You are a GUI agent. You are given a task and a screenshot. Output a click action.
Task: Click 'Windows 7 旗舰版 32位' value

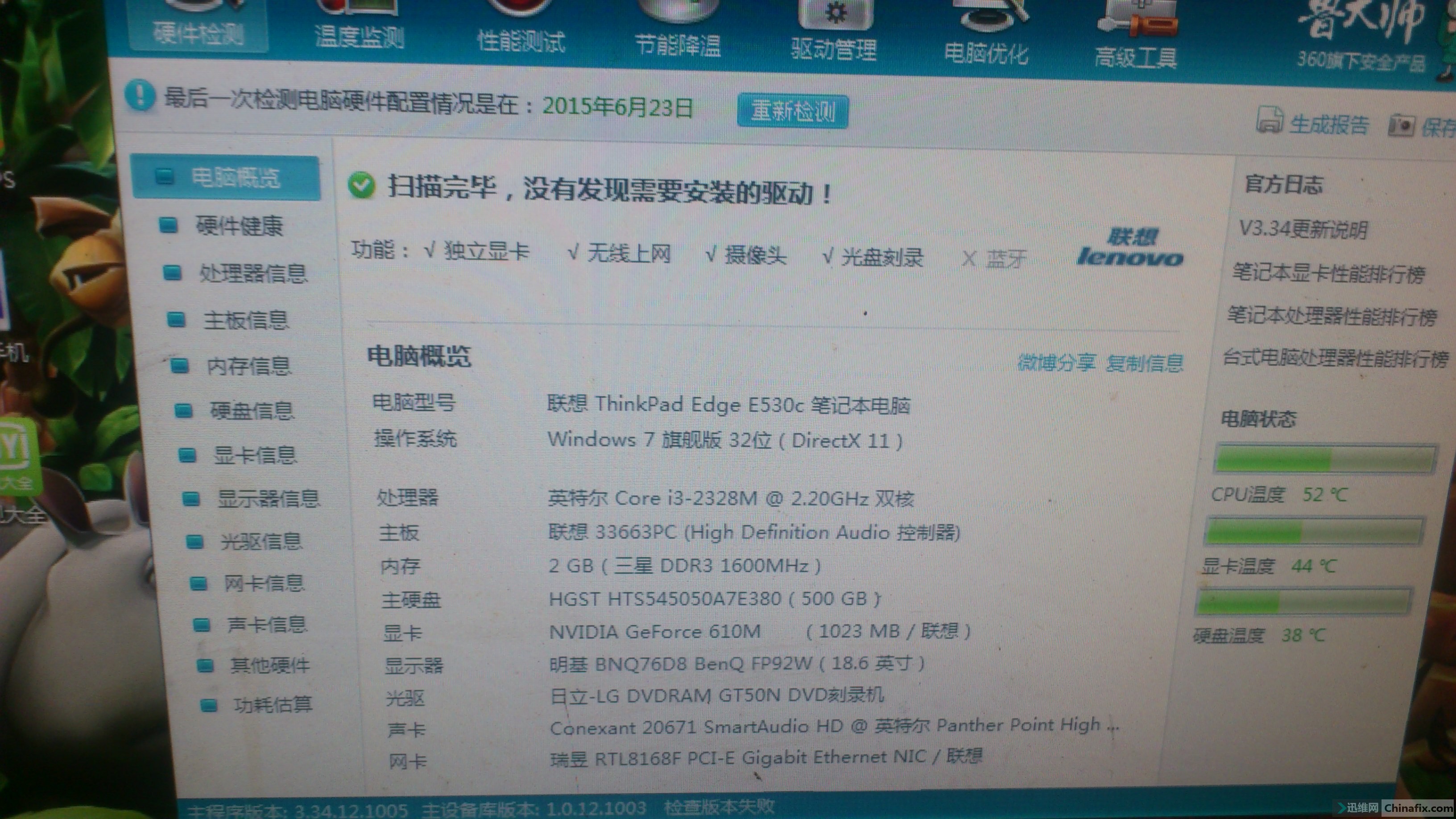[x=660, y=439]
